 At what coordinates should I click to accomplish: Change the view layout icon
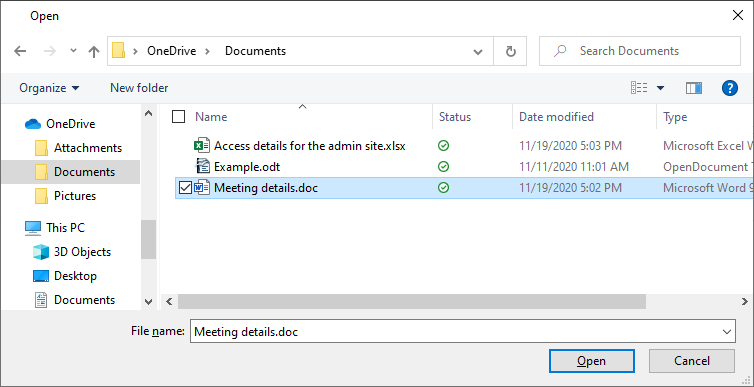pyautogui.click(x=639, y=88)
